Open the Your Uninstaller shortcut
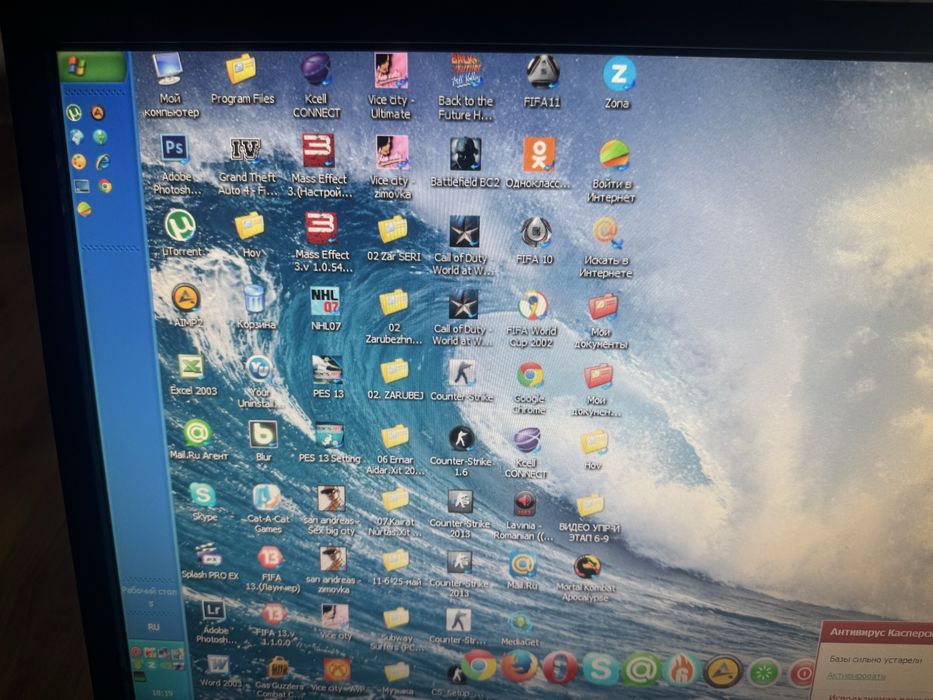Viewport: 933px width, 700px height. pos(258,383)
